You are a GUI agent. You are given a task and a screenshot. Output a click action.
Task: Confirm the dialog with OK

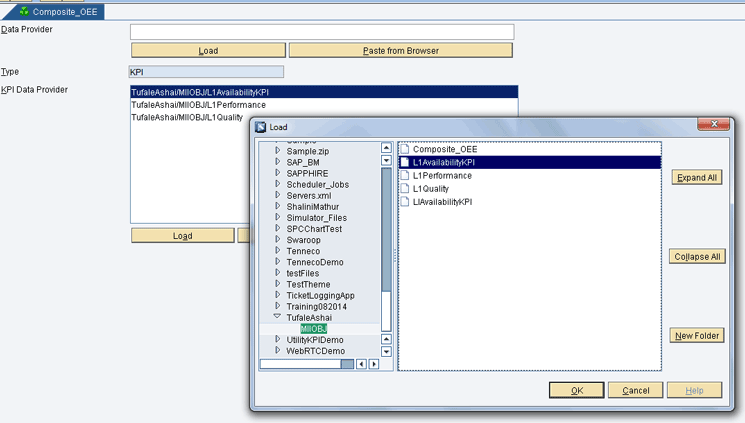576,390
